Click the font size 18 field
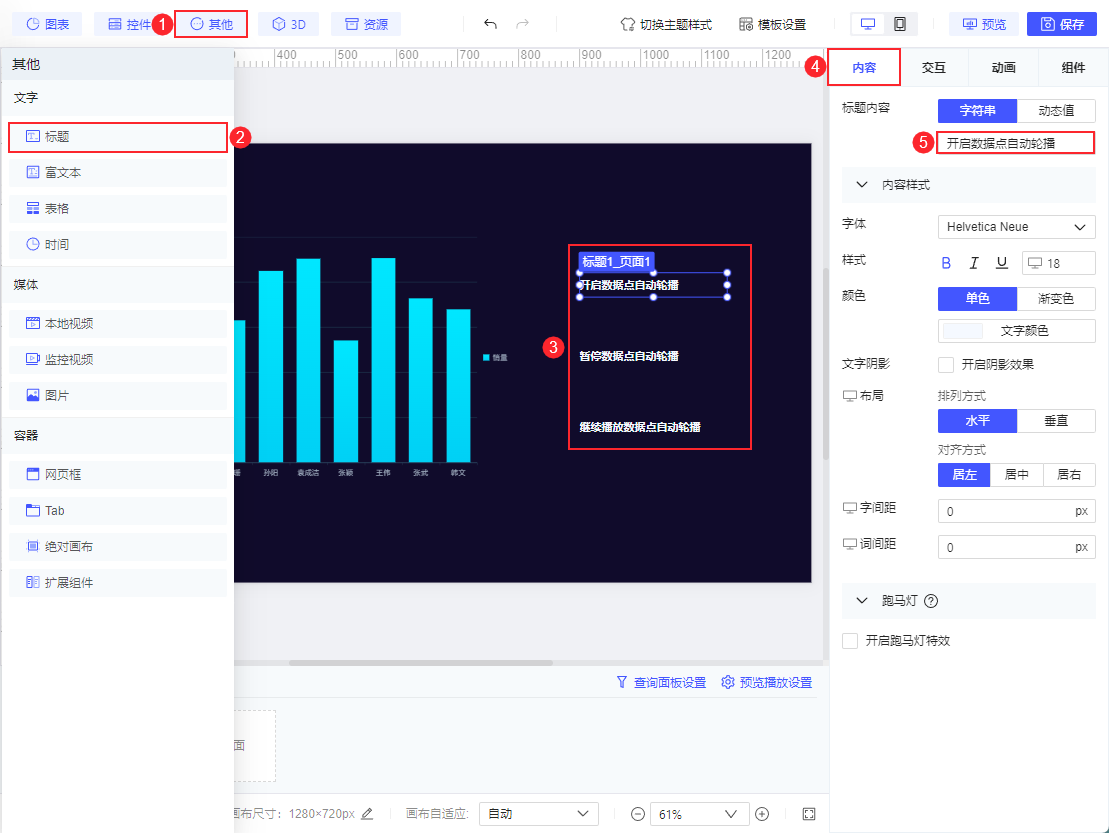The image size is (1109, 833). 1059,263
